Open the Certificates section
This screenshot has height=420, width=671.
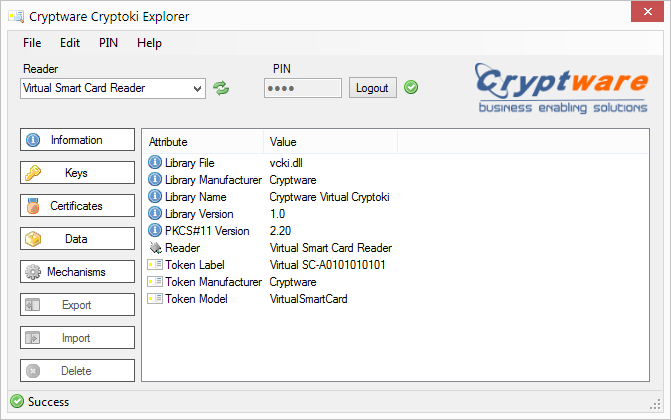click(77, 206)
